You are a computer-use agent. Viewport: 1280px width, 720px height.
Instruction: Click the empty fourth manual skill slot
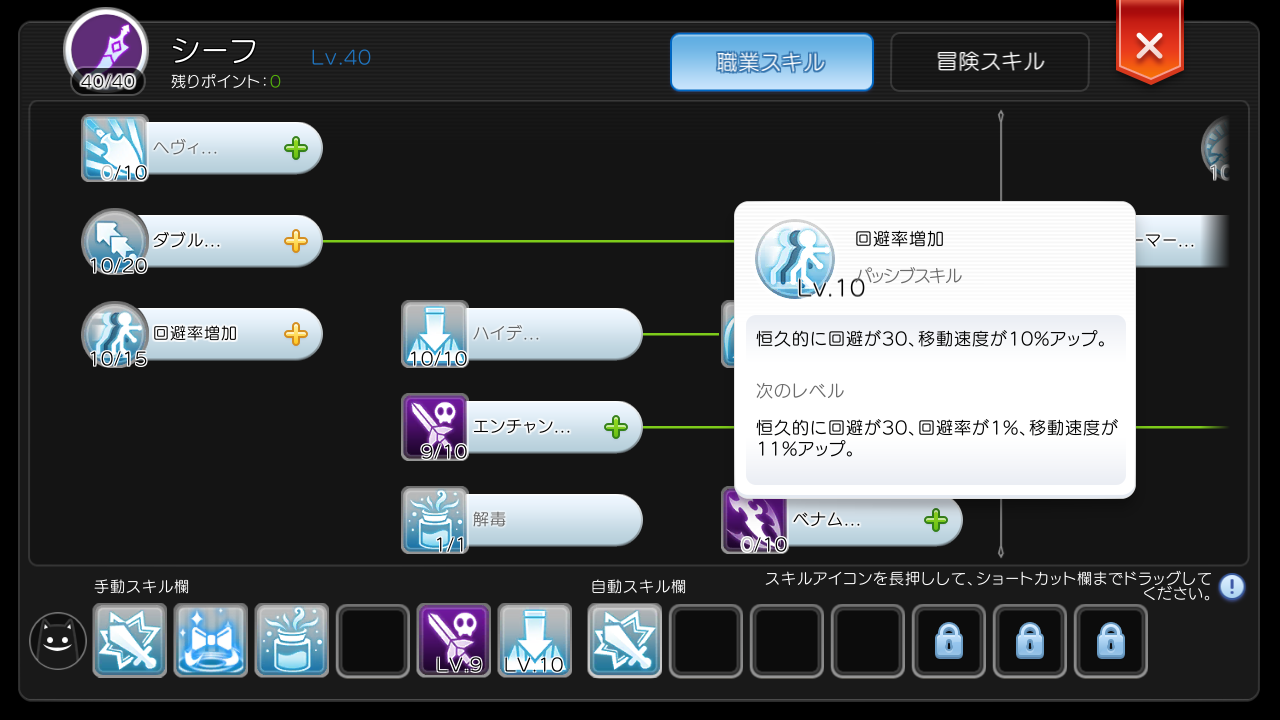(x=373, y=640)
